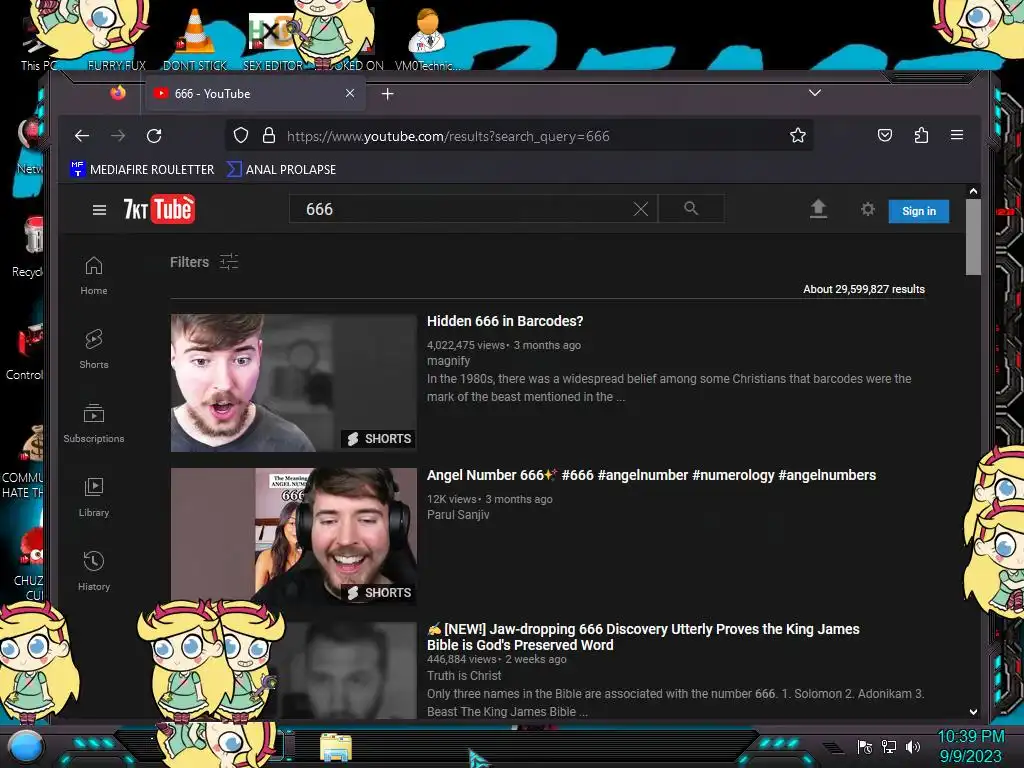Open the extensions puzzle icon
The width and height of the screenshot is (1024, 768).
point(921,135)
